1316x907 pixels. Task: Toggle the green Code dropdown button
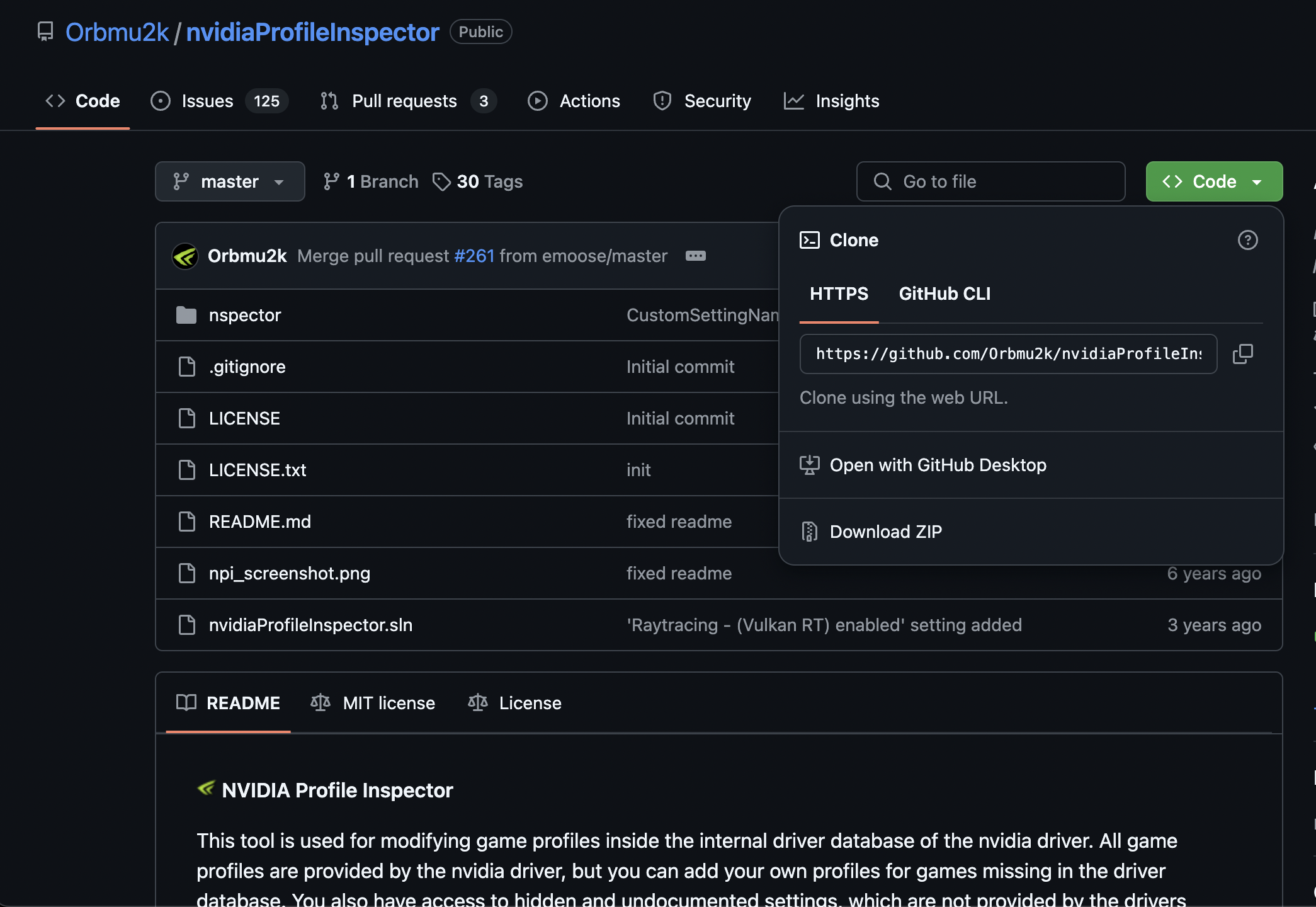(x=1214, y=181)
